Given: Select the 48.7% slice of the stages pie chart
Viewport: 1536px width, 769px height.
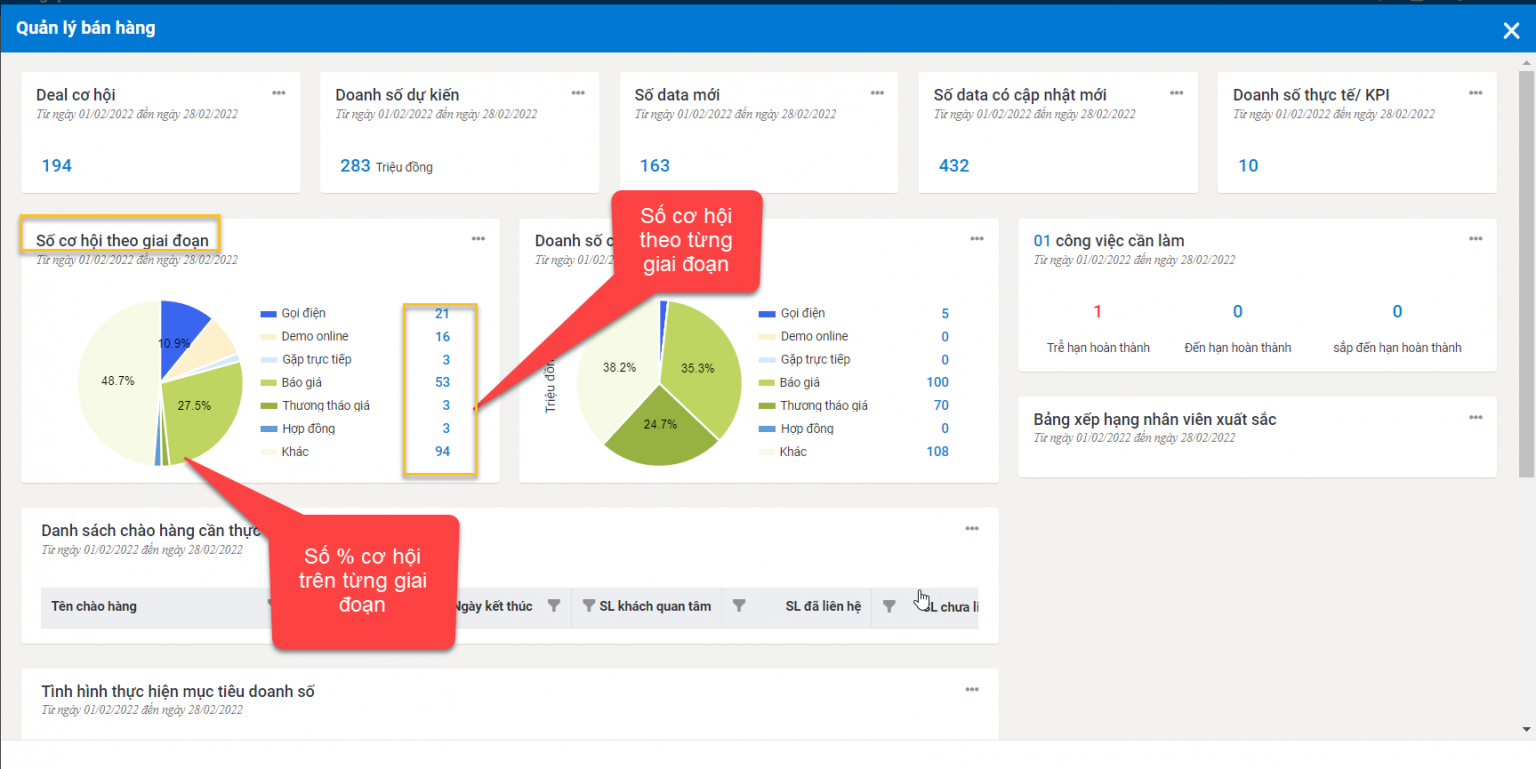Looking at the screenshot, I should click(x=120, y=380).
